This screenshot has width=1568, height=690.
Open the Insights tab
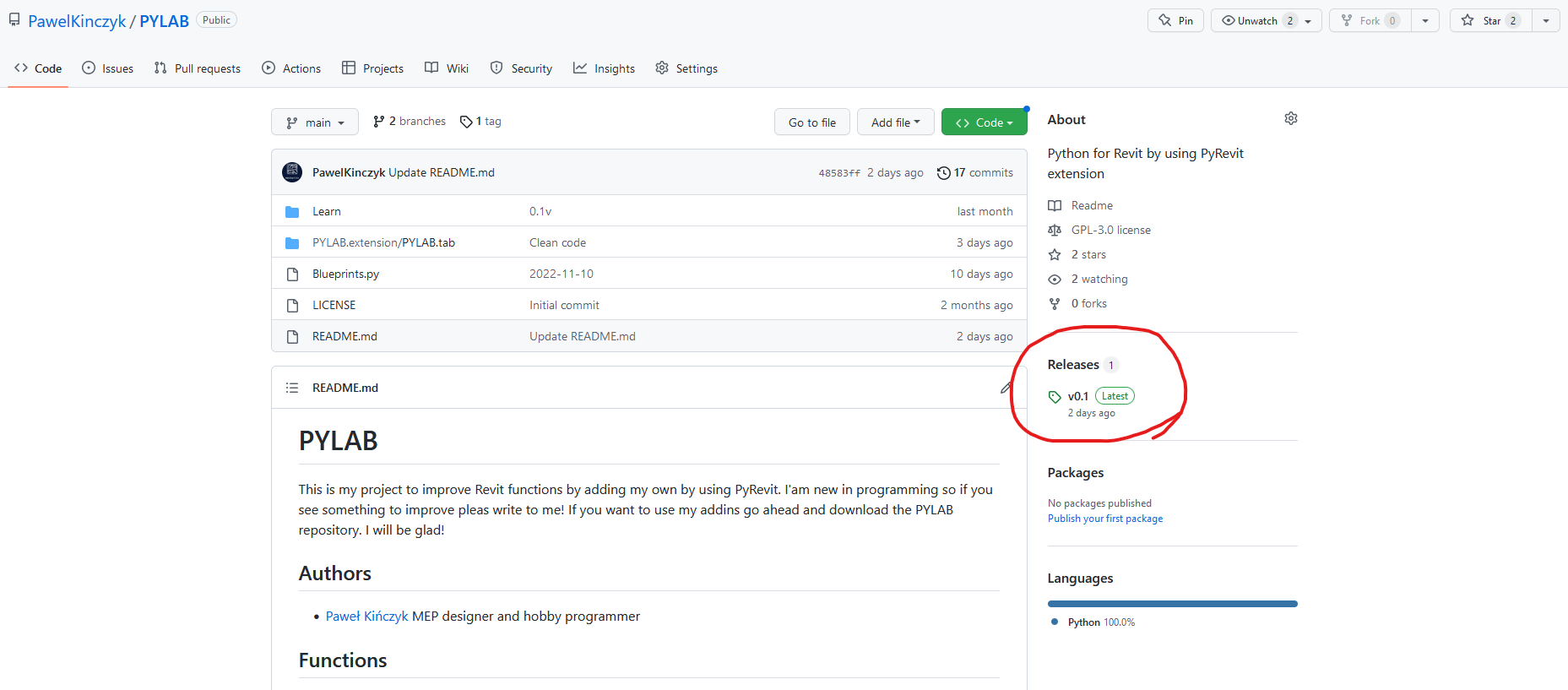(x=604, y=68)
